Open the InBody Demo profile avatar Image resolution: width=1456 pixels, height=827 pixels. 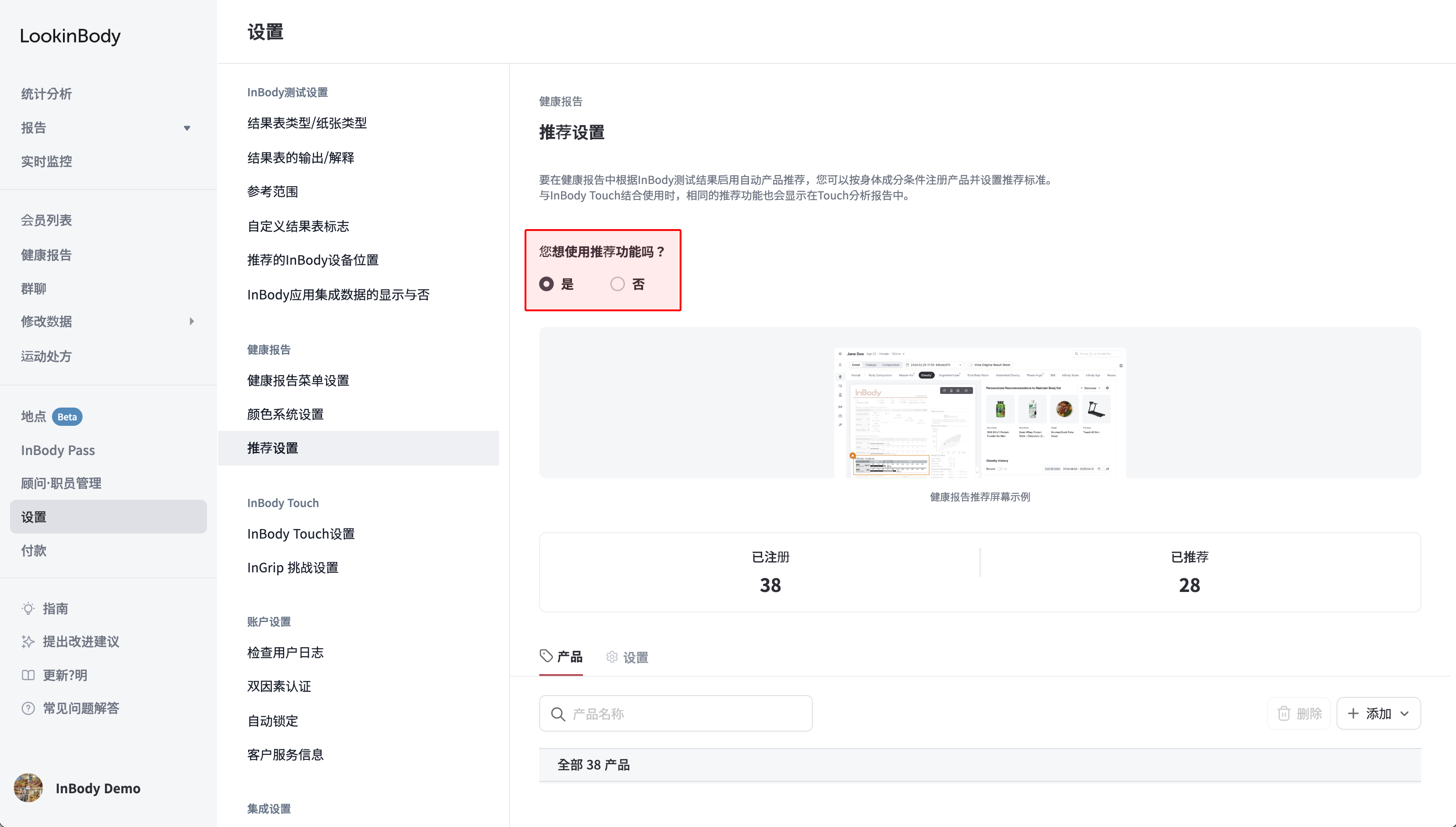click(x=28, y=788)
